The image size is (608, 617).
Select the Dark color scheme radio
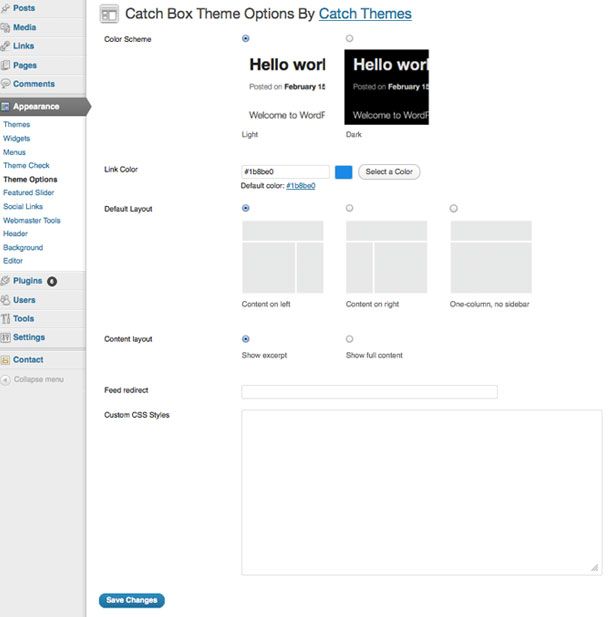[349, 39]
